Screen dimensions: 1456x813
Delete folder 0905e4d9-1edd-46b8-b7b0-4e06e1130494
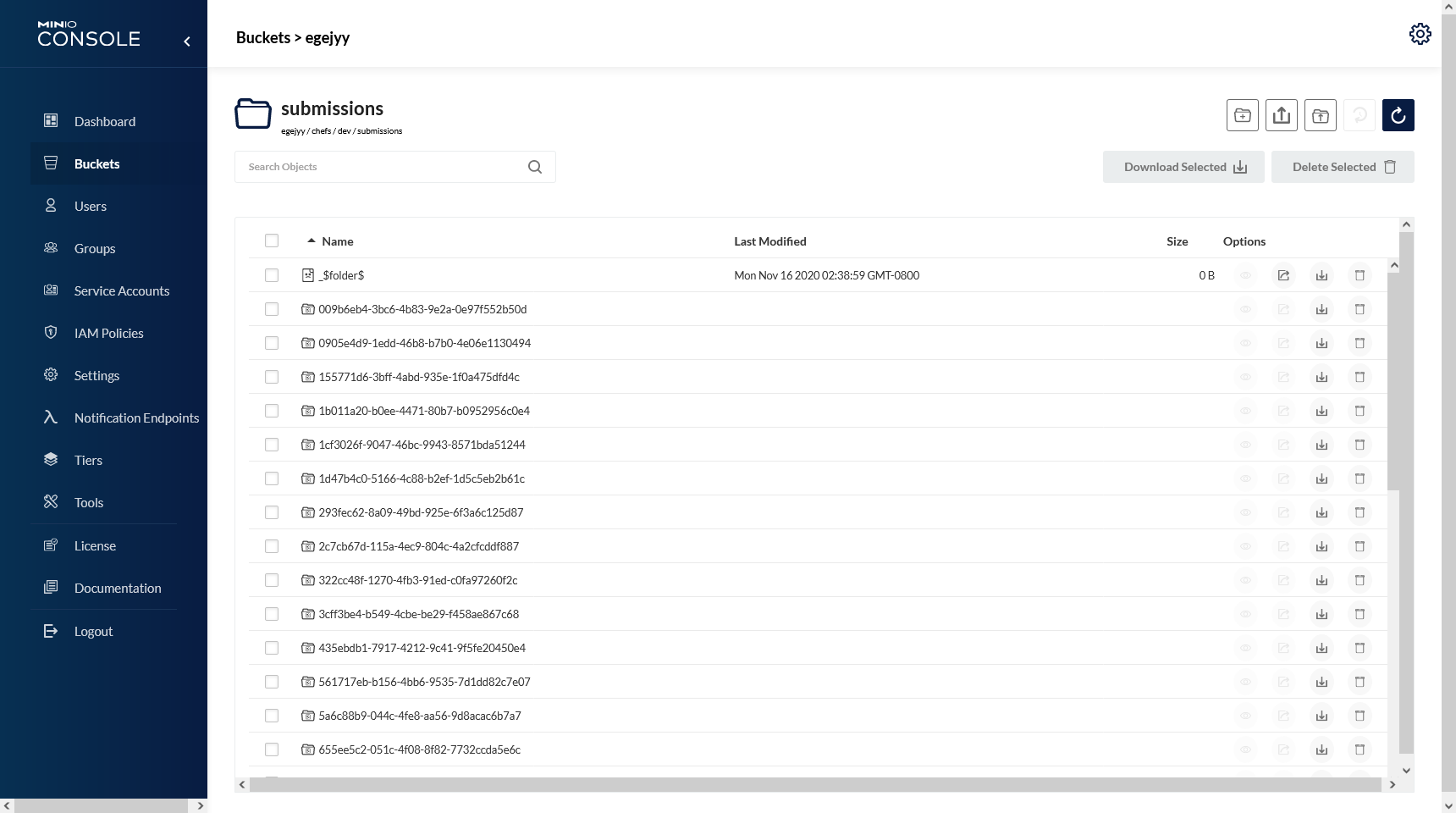(x=1359, y=343)
